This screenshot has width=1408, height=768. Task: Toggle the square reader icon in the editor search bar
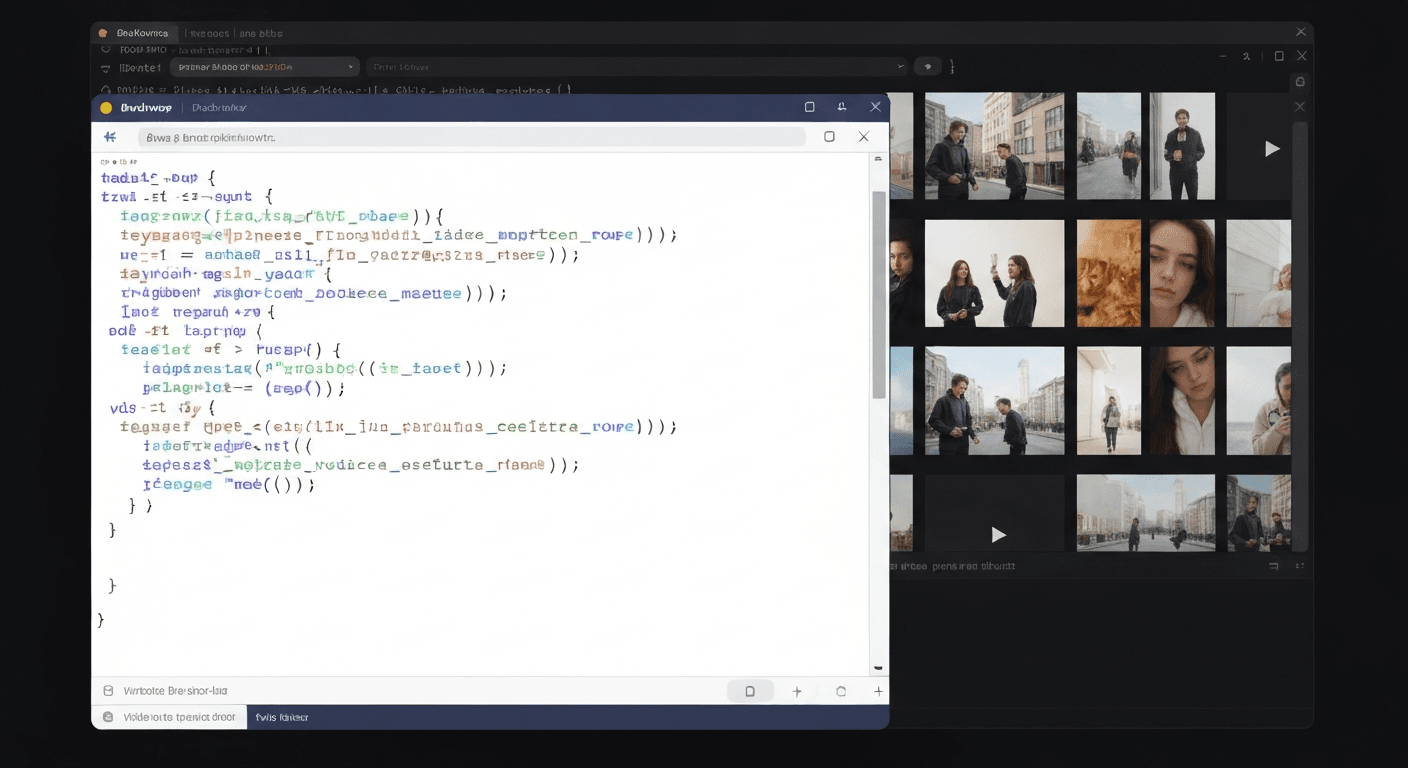(829, 137)
